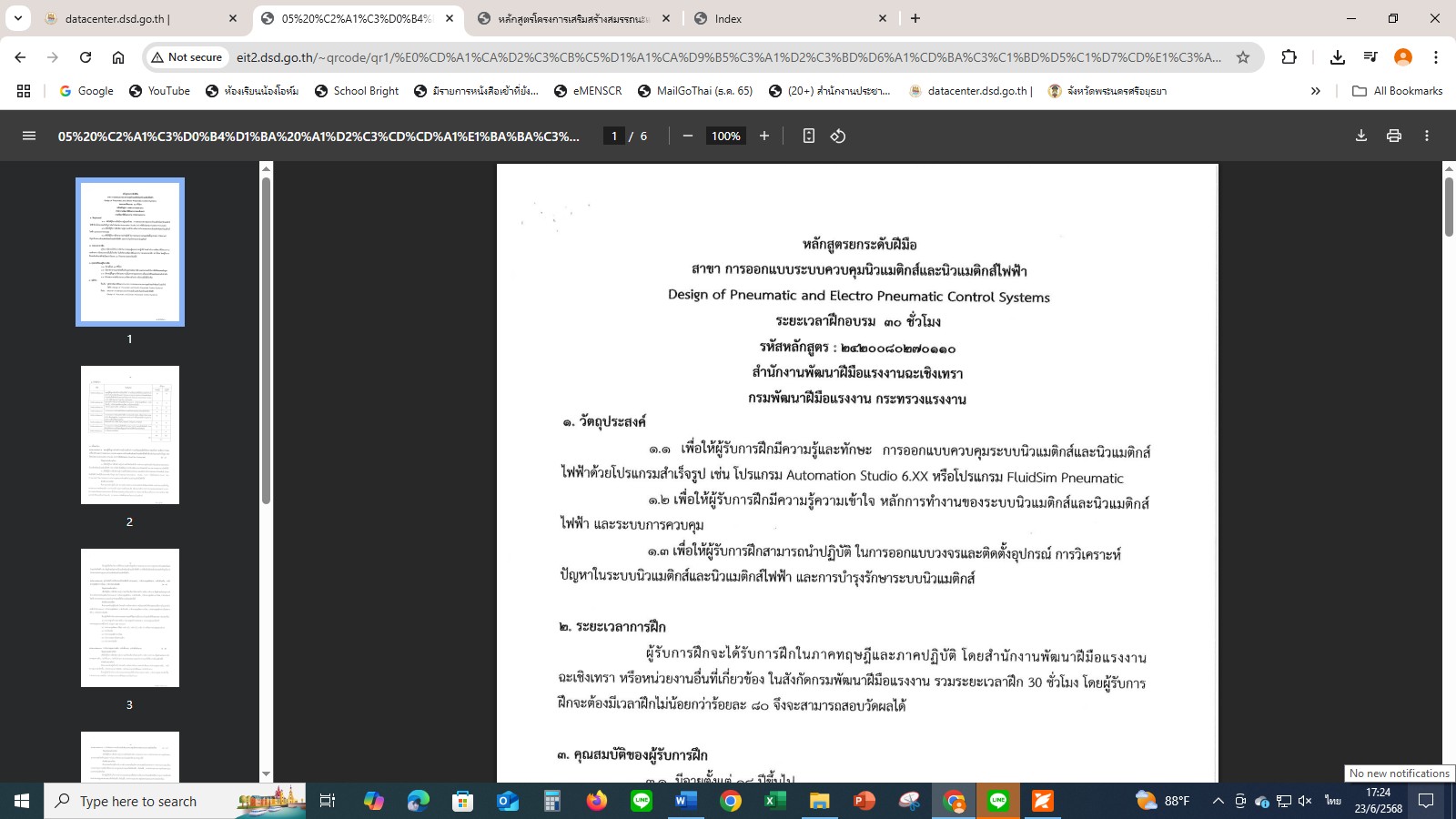Image resolution: width=1456 pixels, height=819 pixels.
Task: Open Microsoft Edge from taskbar
Action: [419, 801]
